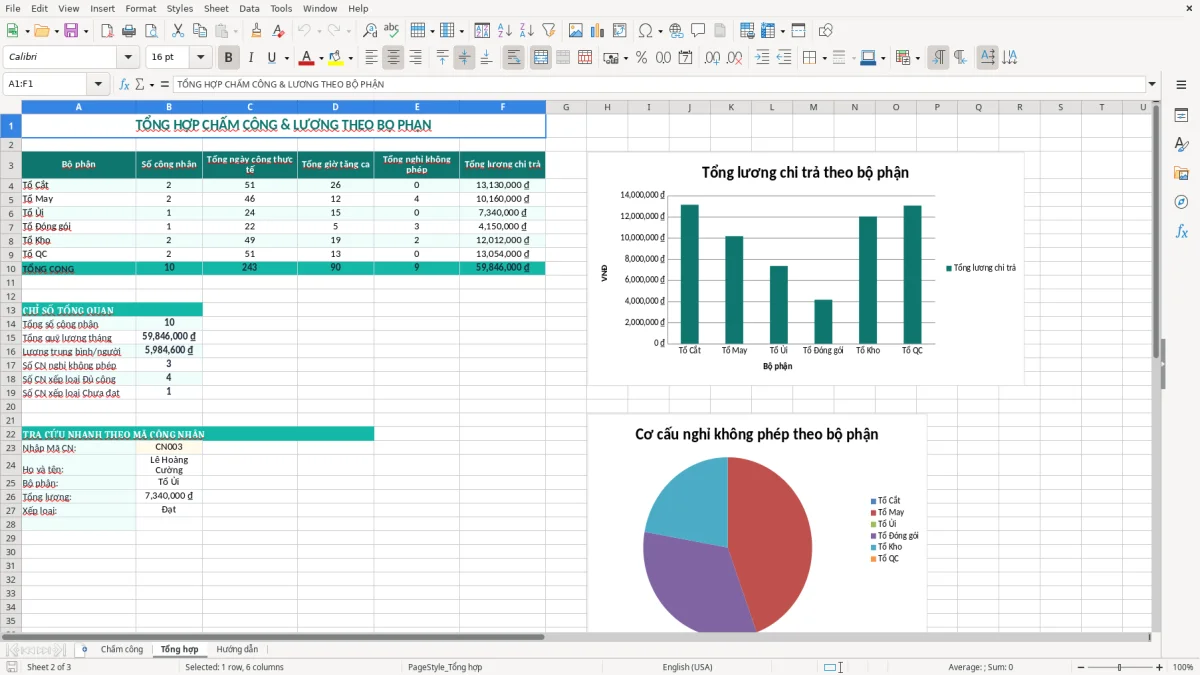The image size is (1200, 675).
Task: Toggle Merge and Center Cells
Action: 541,58
